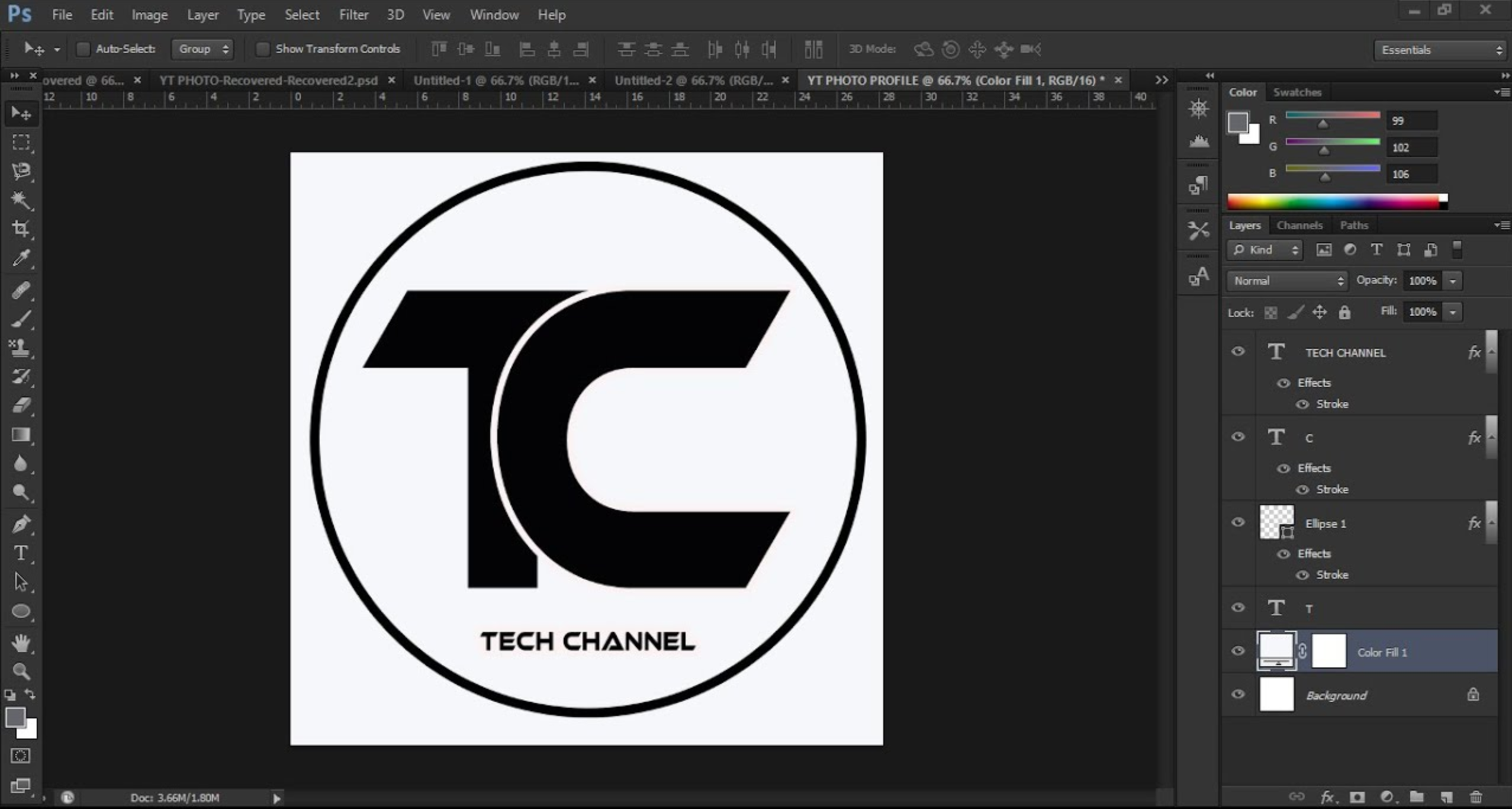Filter for type layers in Layers panel

tap(1376, 250)
